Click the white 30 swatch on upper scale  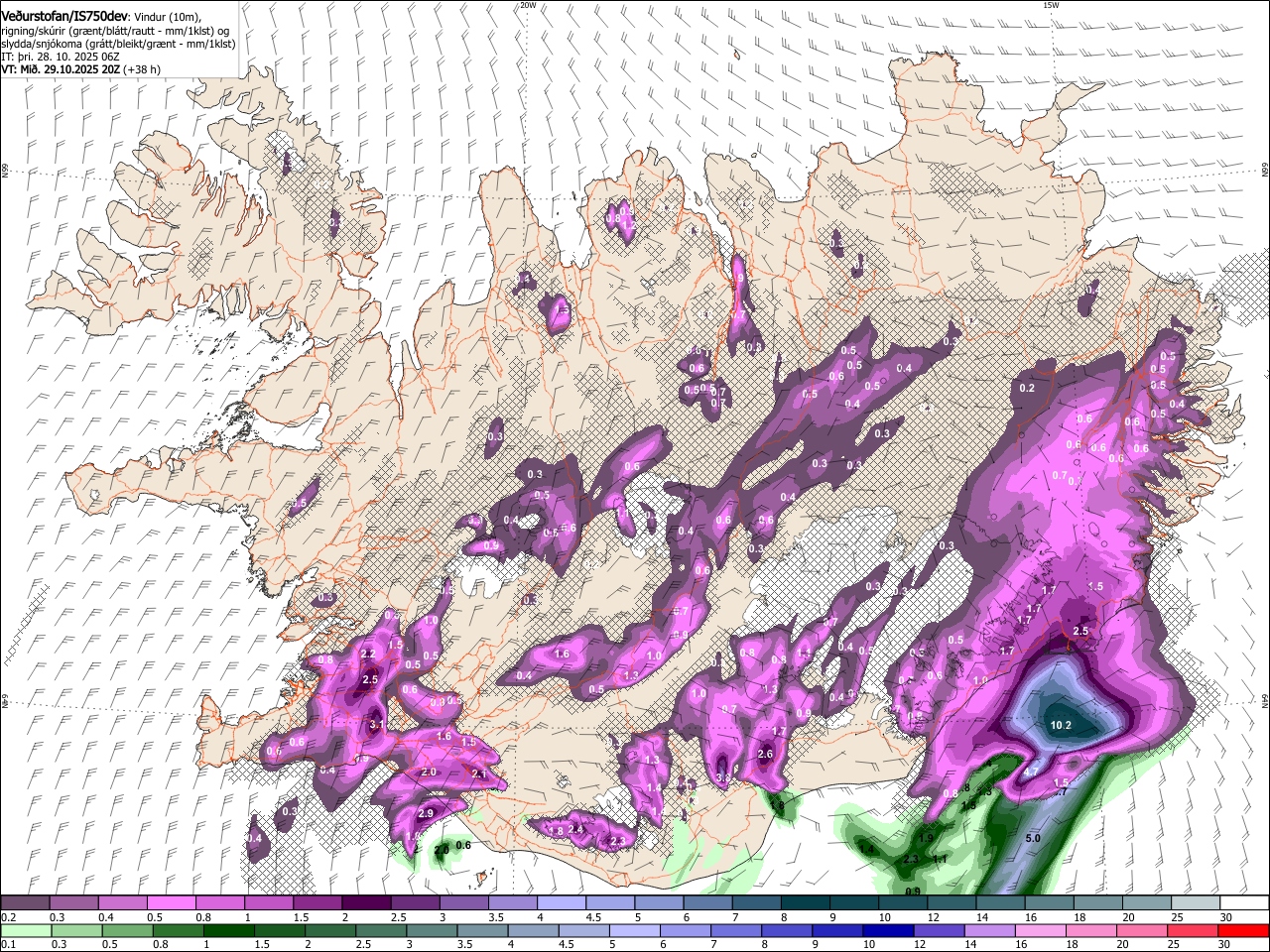coord(1243,903)
